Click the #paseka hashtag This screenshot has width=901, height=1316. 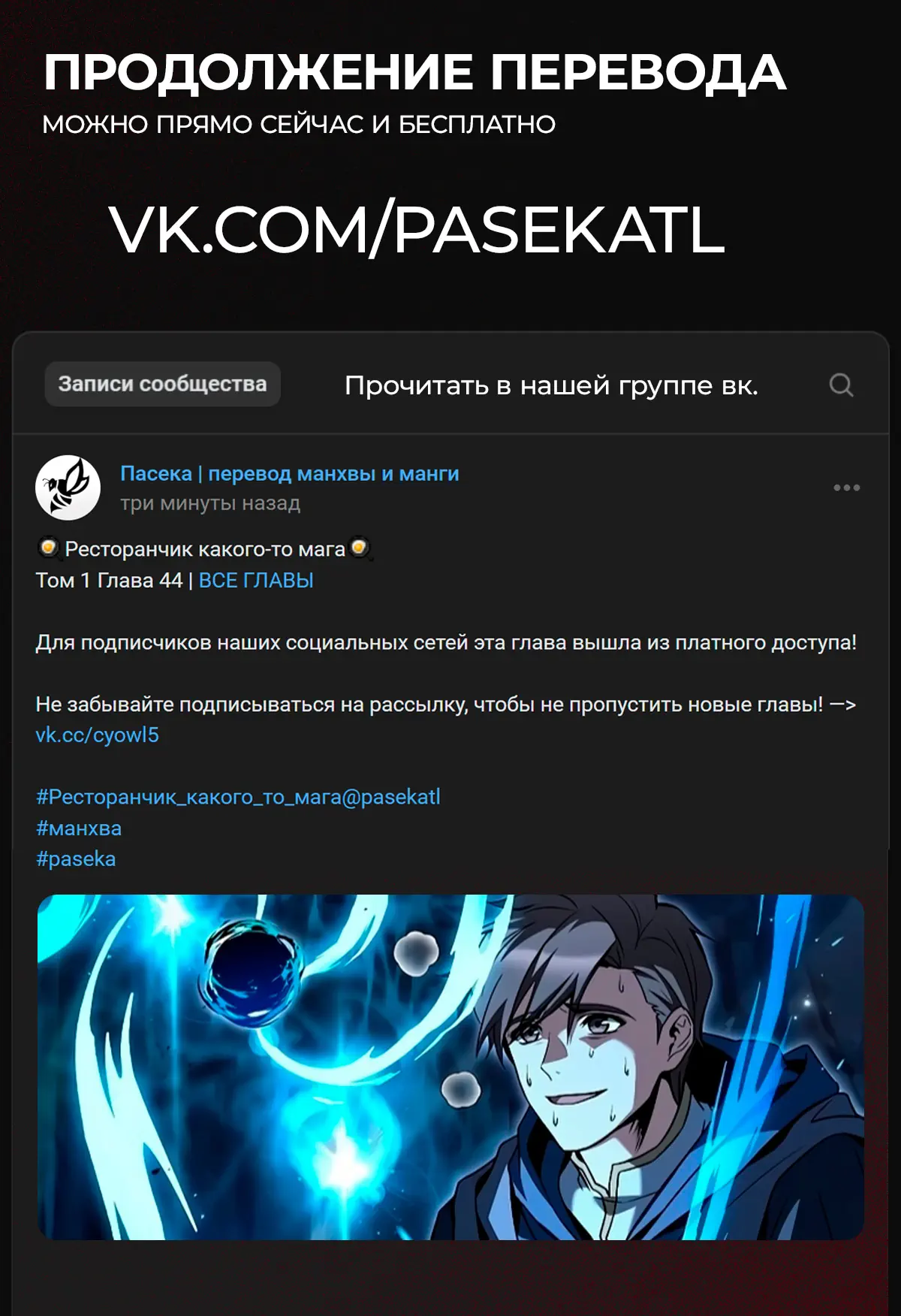[76, 859]
